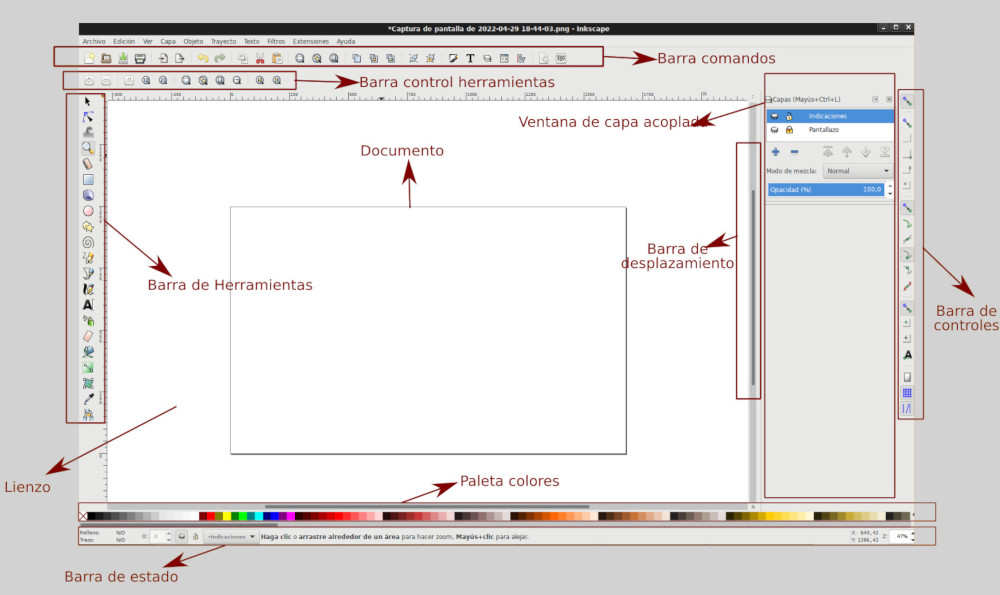
Task: Choose the Bezier pen tool
Action: 88,274
